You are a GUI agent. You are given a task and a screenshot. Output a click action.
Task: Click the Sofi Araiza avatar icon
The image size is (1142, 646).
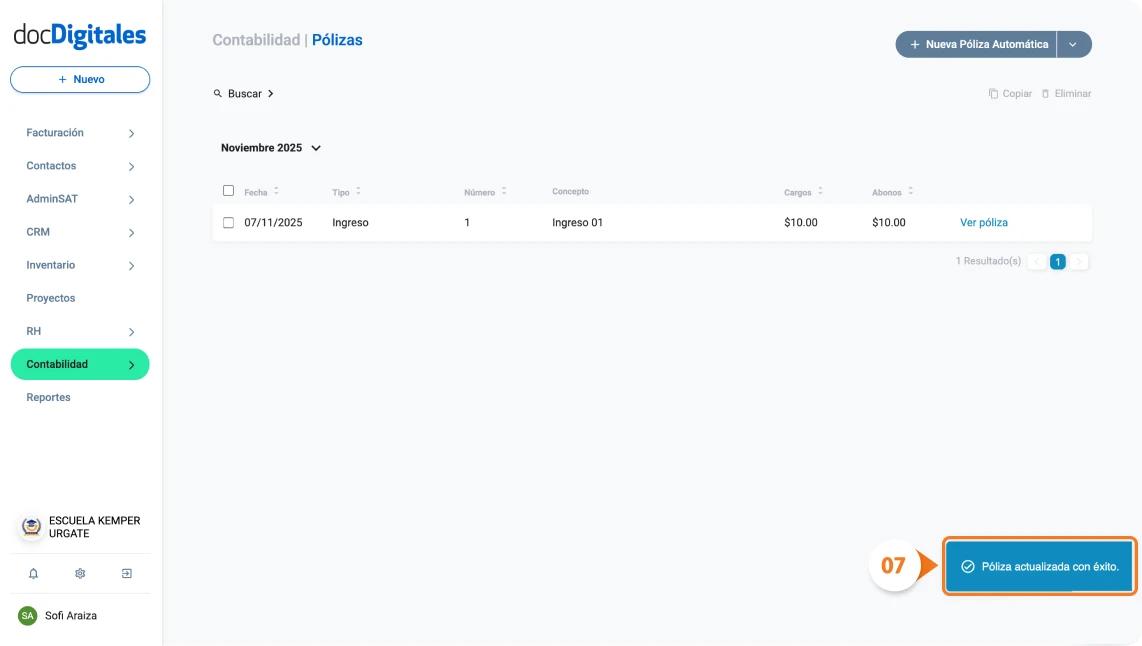(x=28, y=616)
